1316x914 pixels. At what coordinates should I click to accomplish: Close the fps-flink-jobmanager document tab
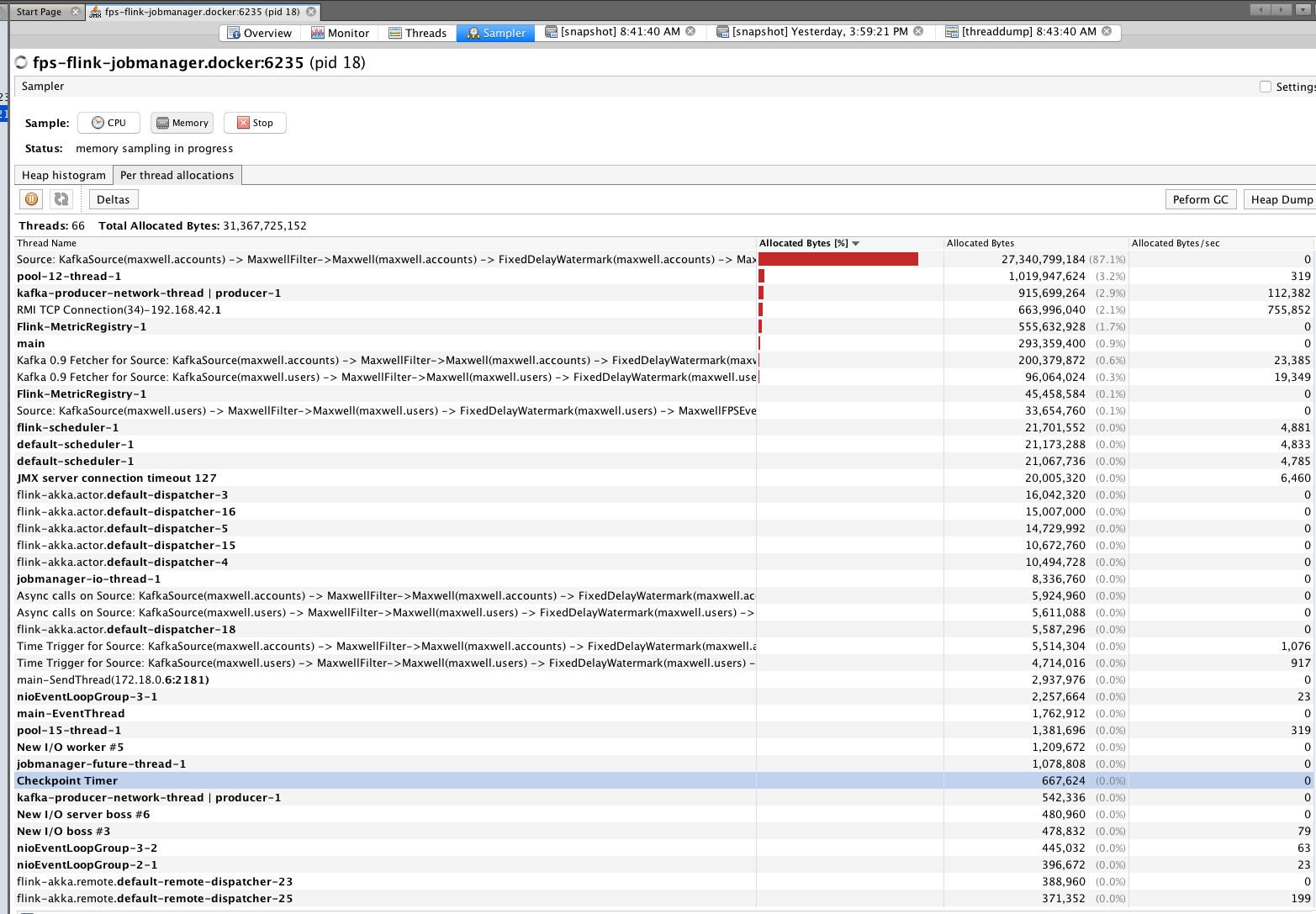[x=311, y=12]
